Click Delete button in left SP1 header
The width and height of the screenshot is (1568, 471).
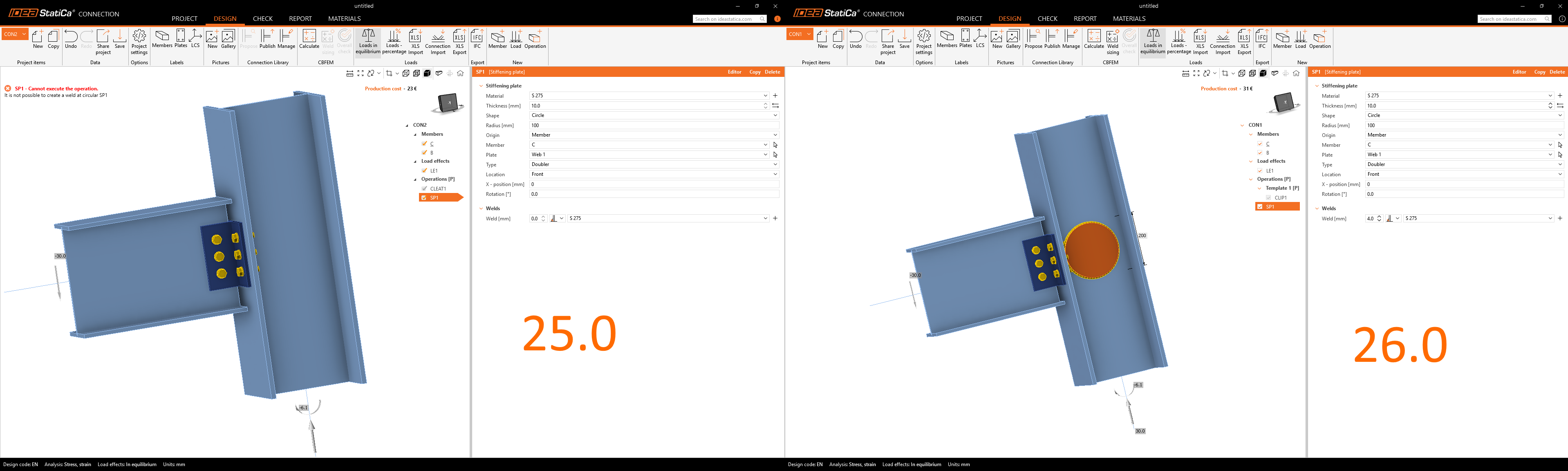pos(772,72)
